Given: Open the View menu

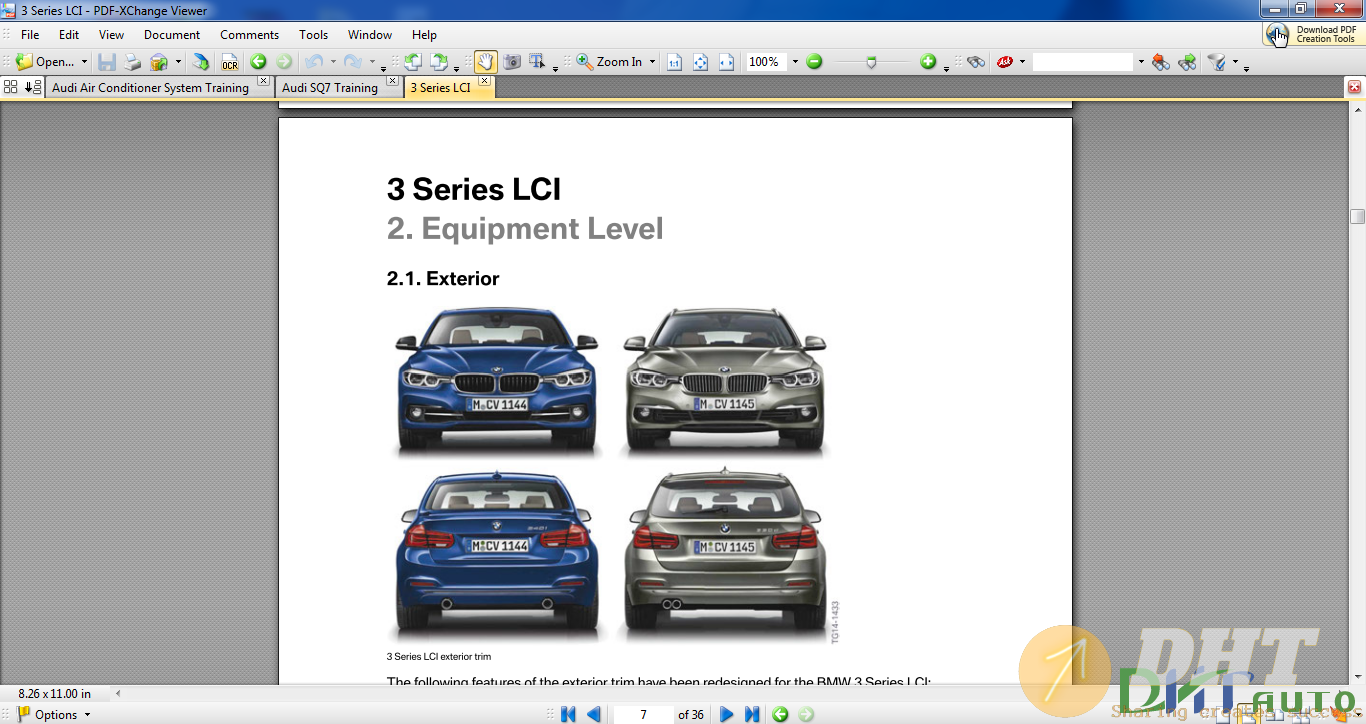Looking at the screenshot, I should coord(111,35).
